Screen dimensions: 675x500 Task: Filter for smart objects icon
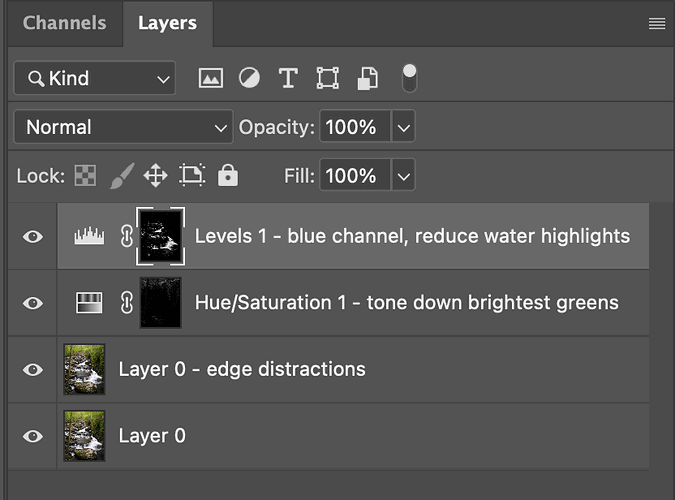click(x=367, y=78)
